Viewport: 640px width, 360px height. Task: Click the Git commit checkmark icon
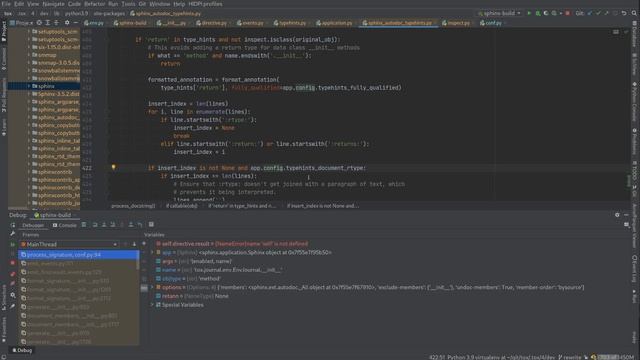[598, 13]
